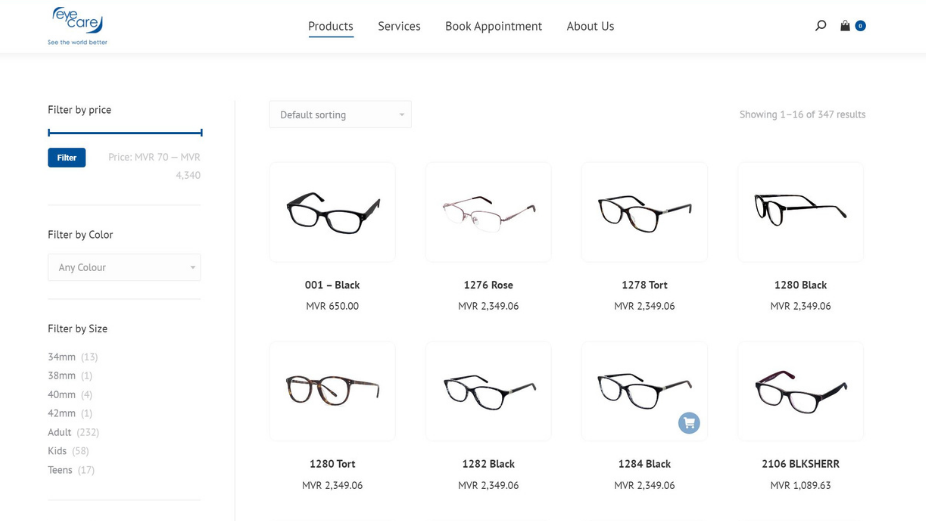Open the 2106 BLKSHERR glasses image
Screen dimensions: 926x521
click(800, 391)
